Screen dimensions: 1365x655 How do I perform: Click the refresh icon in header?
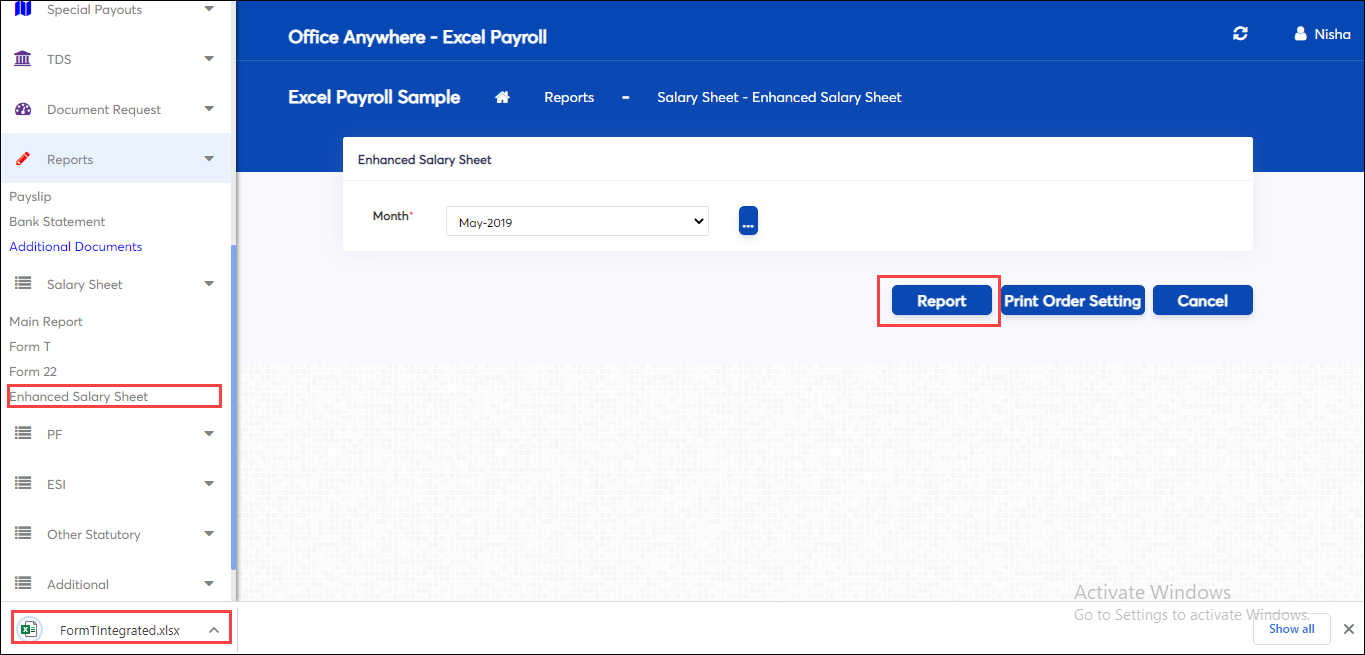tap(1240, 34)
